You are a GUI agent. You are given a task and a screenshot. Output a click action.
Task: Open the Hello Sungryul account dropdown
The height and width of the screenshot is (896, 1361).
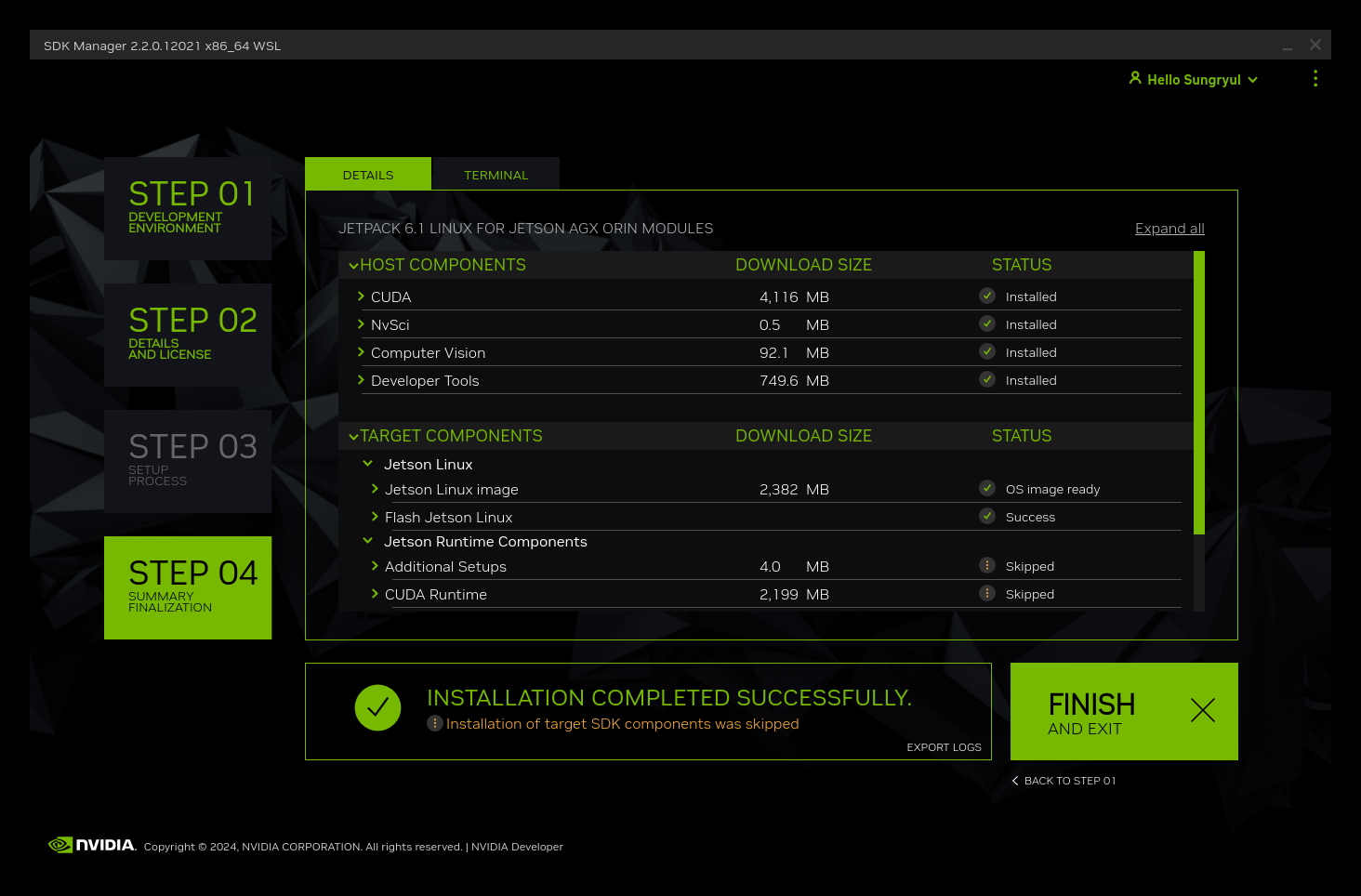pyautogui.click(x=1194, y=80)
